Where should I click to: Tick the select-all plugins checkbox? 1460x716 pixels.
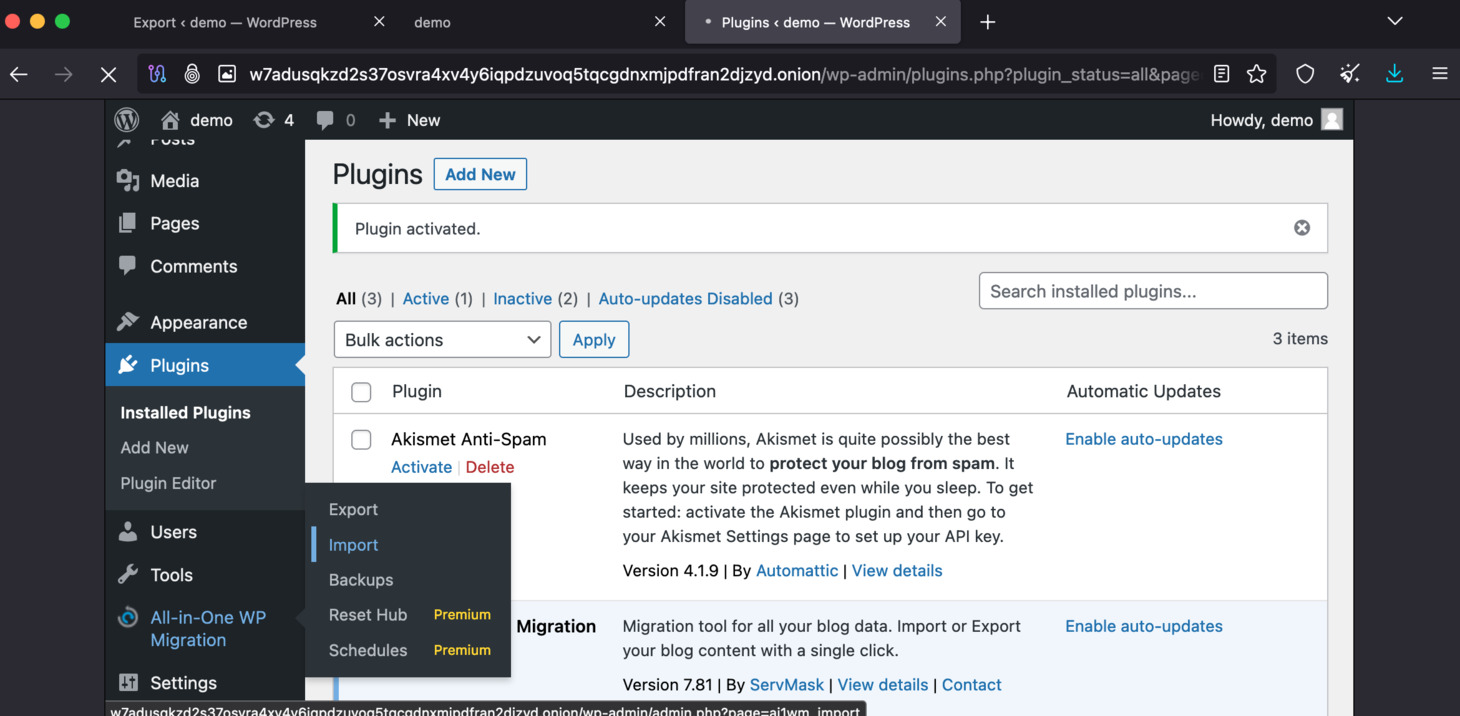click(361, 392)
